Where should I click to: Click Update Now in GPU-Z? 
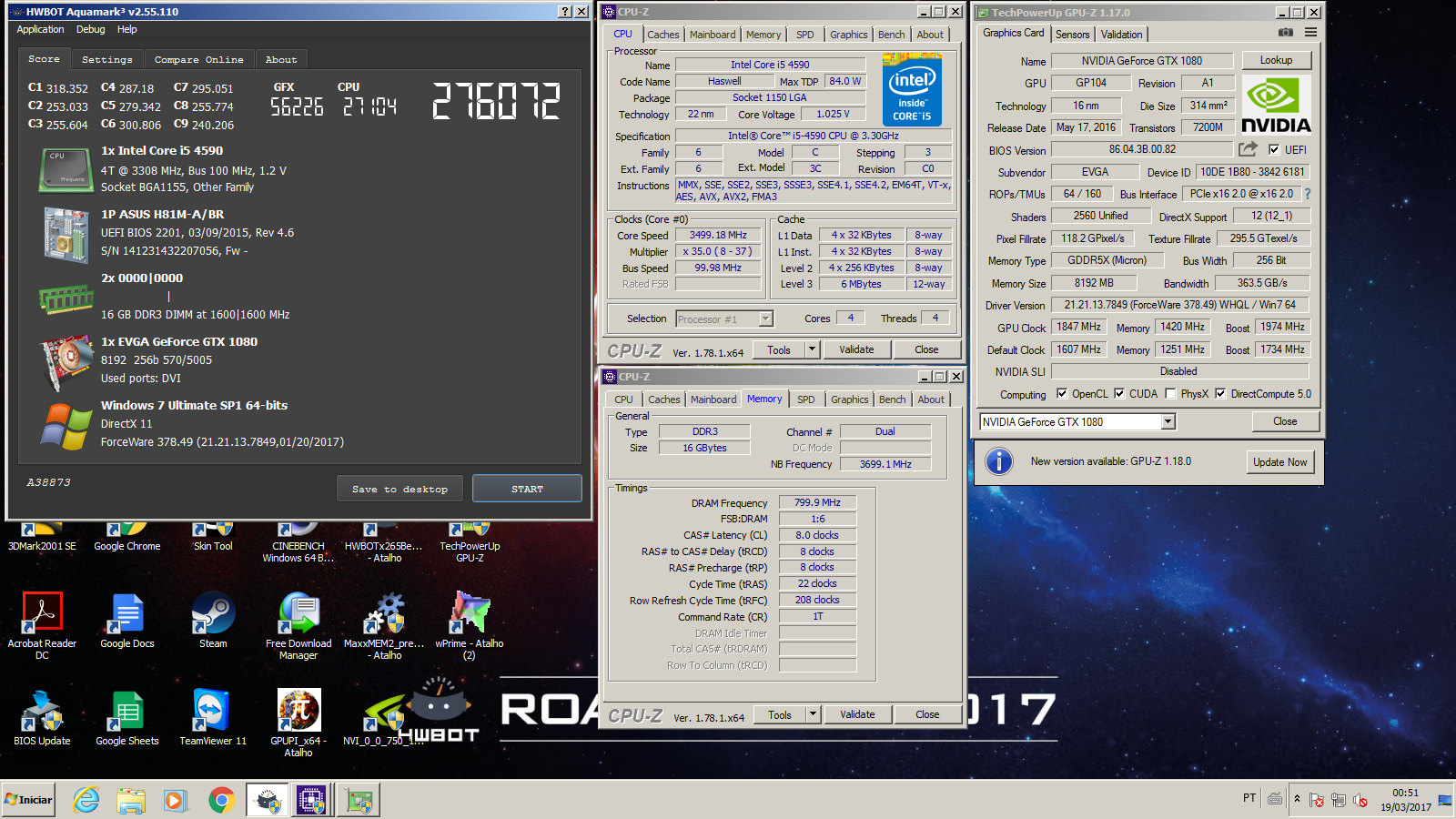[1279, 462]
